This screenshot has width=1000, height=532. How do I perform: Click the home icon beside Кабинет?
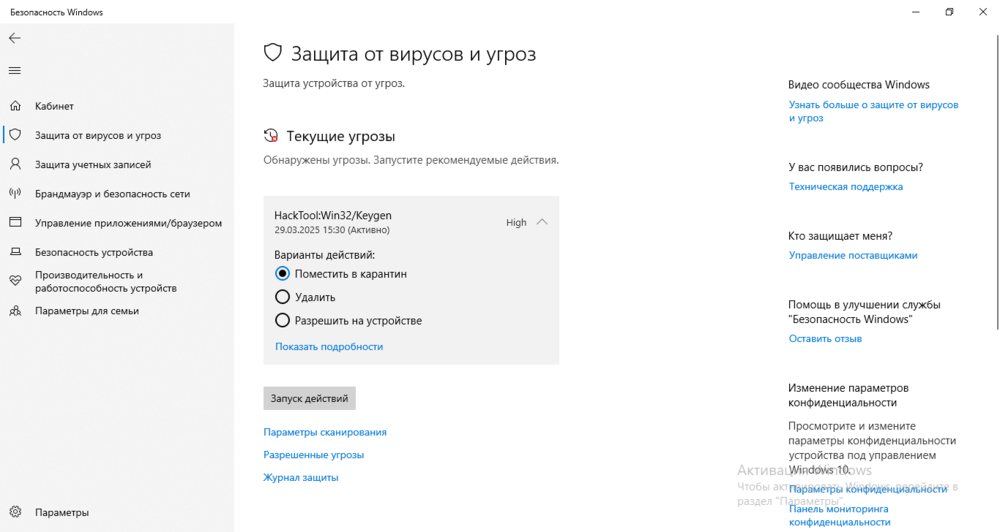(x=15, y=106)
